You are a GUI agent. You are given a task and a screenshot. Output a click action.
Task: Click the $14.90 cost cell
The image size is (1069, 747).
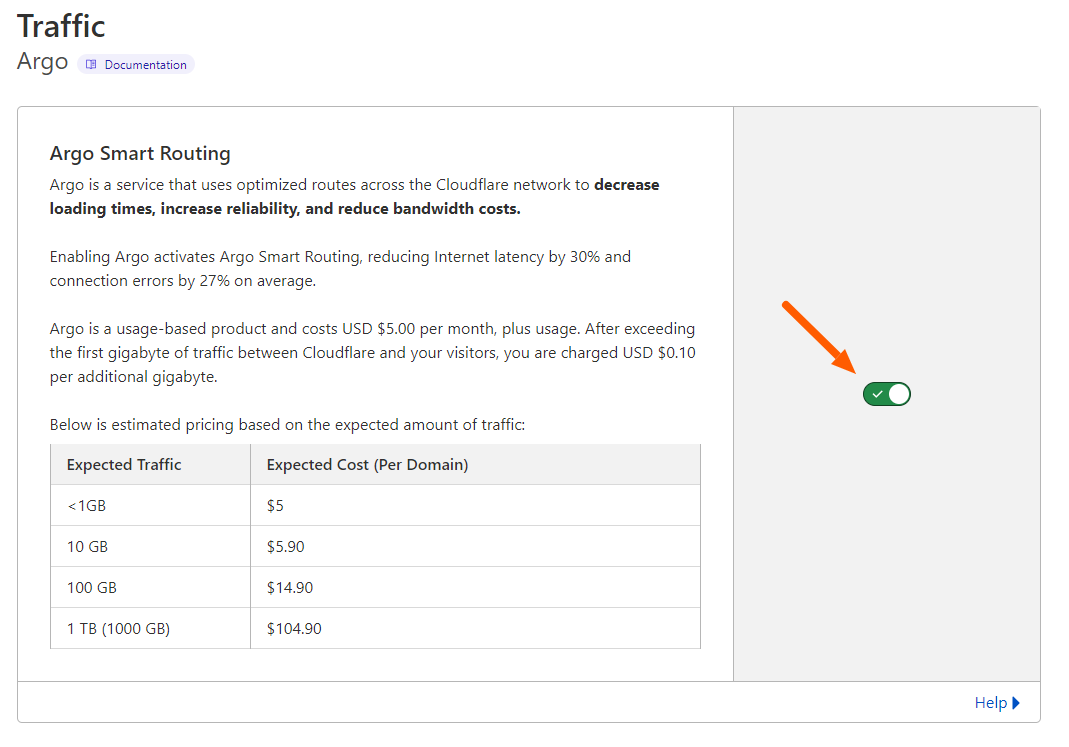(x=290, y=588)
